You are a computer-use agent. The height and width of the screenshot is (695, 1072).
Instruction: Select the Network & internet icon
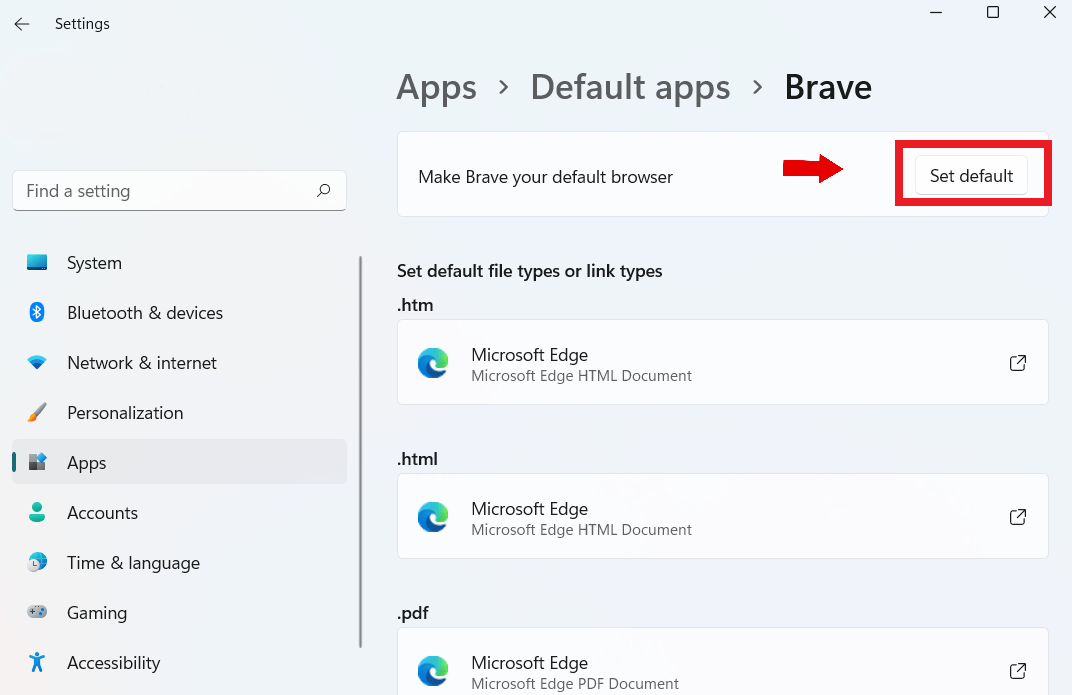click(x=37, y=362)
